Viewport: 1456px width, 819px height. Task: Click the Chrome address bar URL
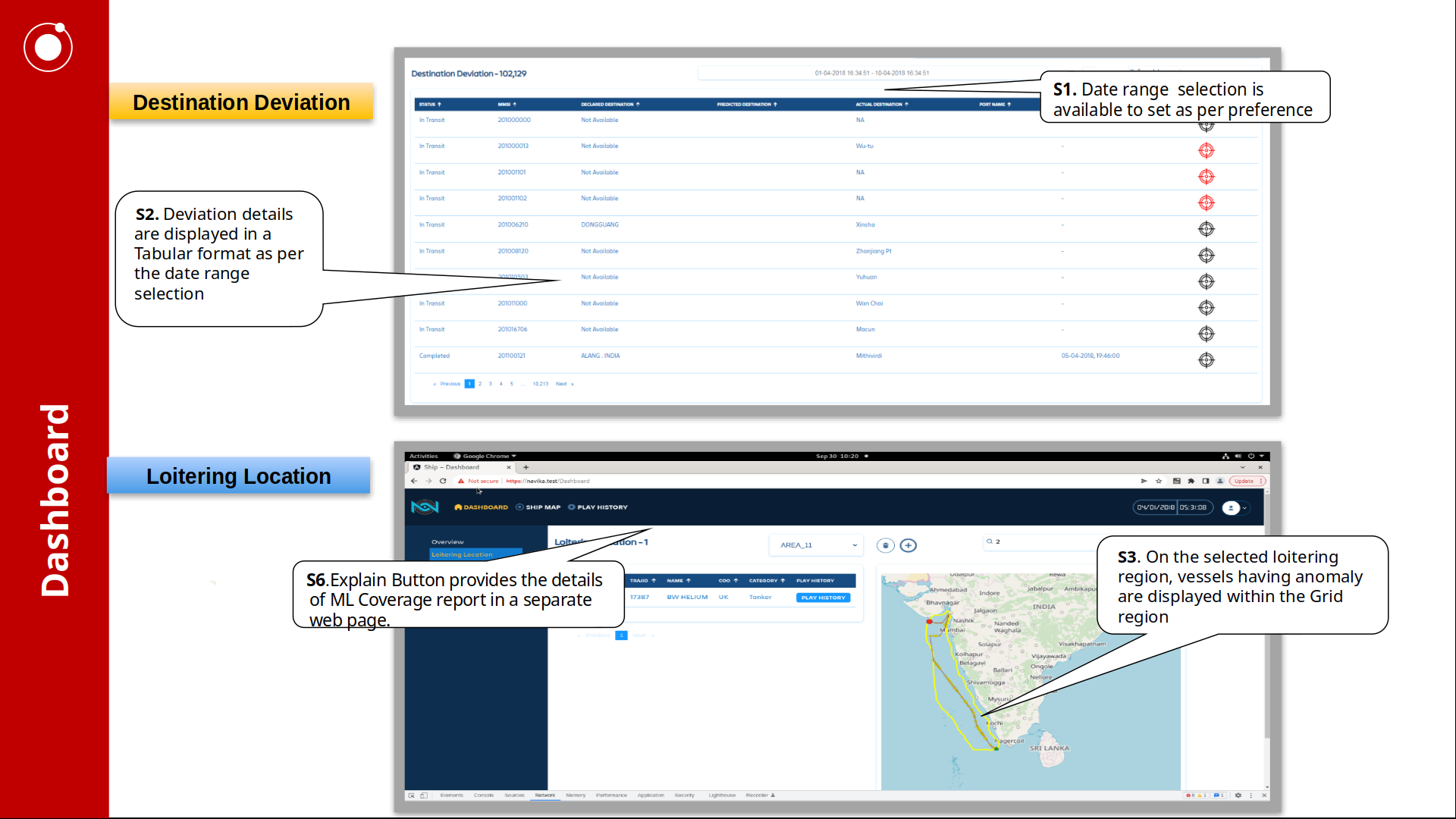point(548,481)
